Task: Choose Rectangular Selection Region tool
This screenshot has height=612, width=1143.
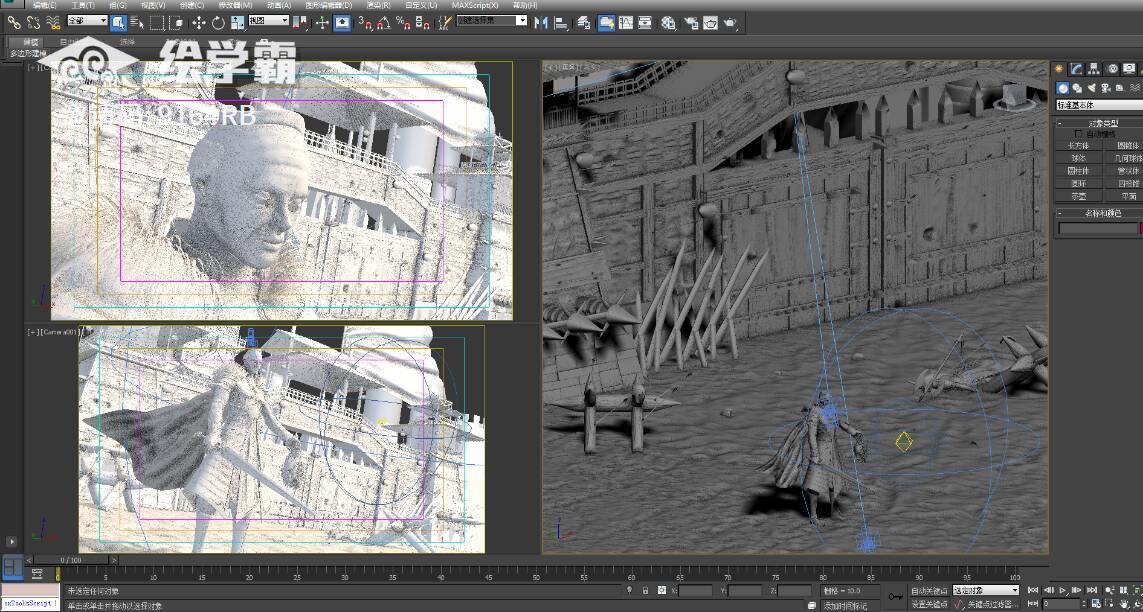Action: click(157, 23)
